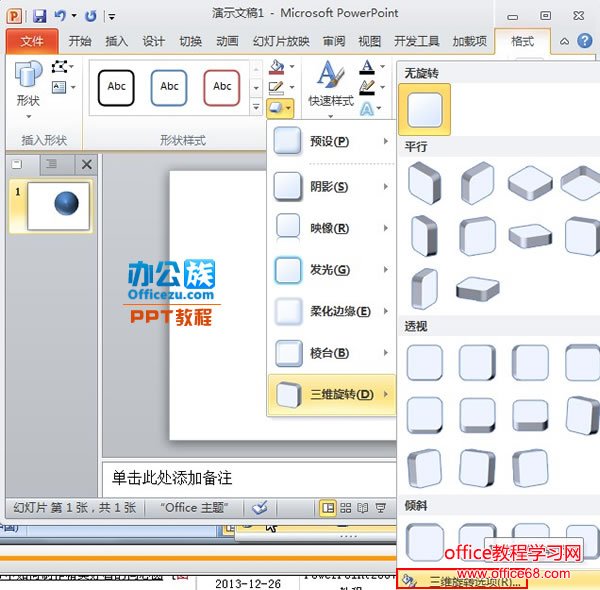Pick the third preset in first 平行 row
This screenshot has width=600, height=590.
click(530, 183)
